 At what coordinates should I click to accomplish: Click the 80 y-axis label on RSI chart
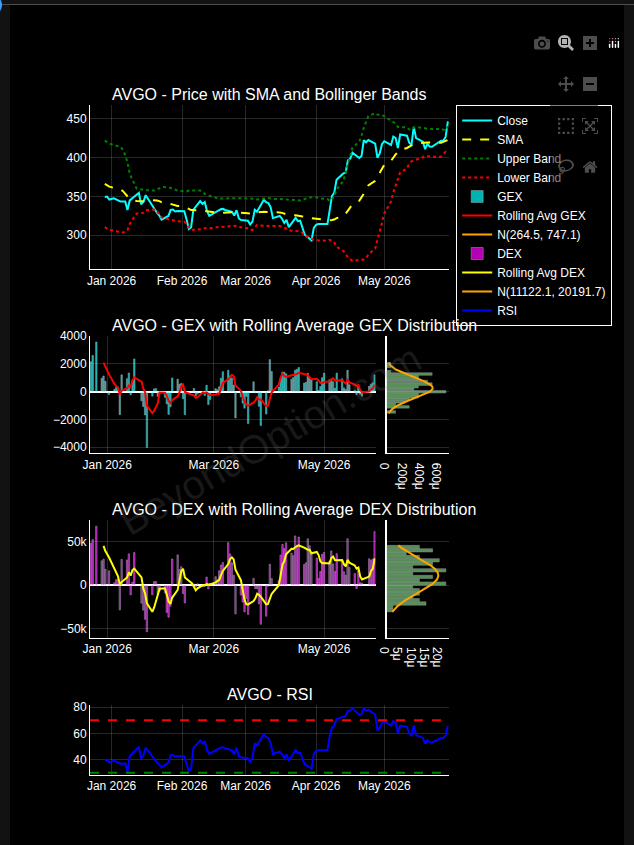coord(79,707)
